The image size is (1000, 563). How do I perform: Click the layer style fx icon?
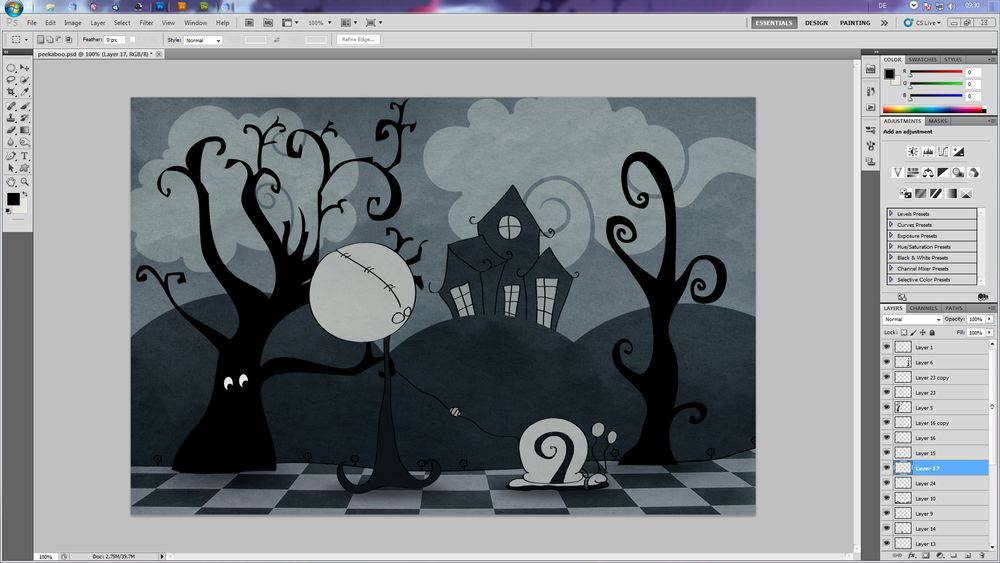click(912, 556)
